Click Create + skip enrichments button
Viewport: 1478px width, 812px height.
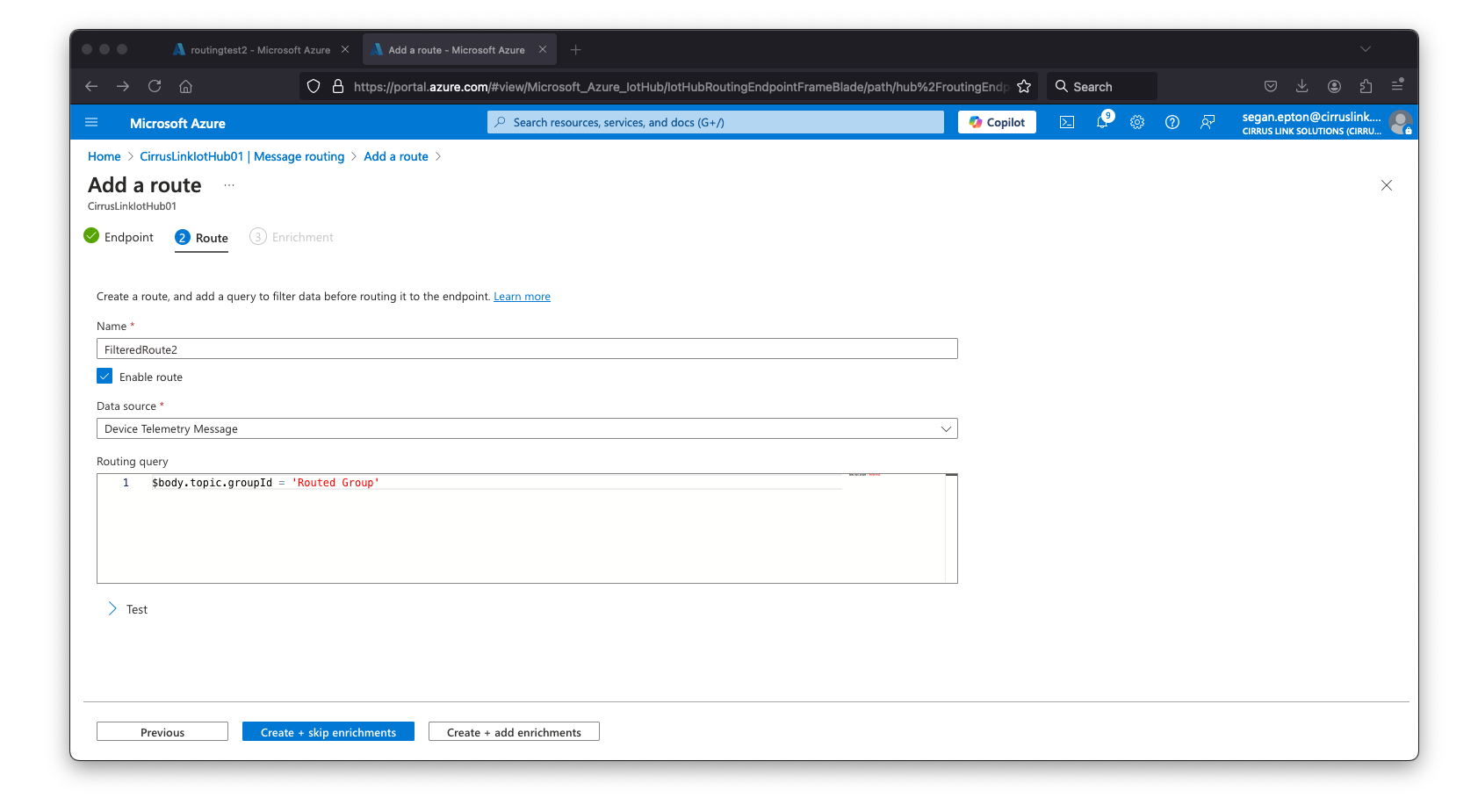pyautogui.click(x=328, y=732)
